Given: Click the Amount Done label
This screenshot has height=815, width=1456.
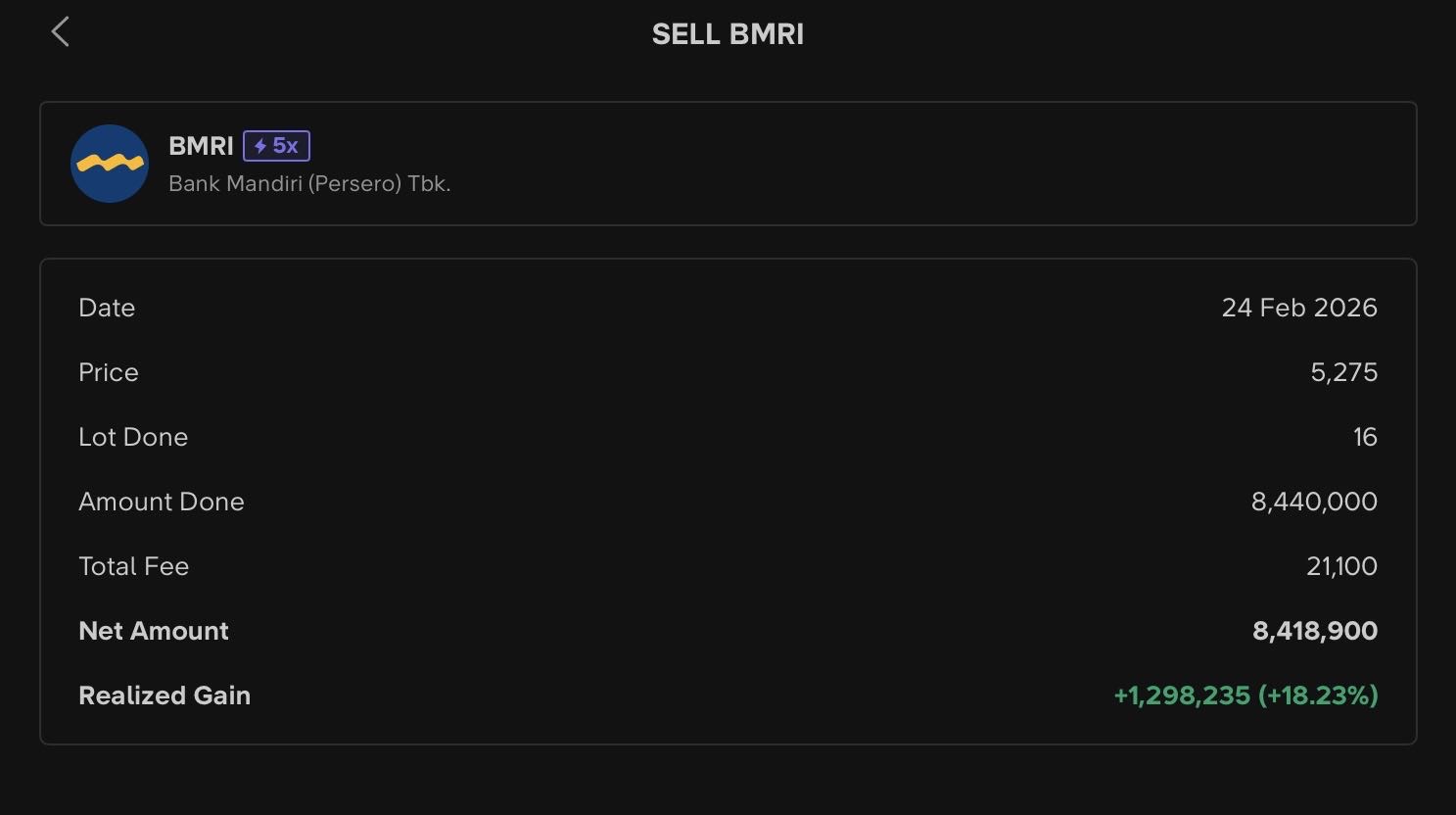Looking at the screenshot, I should (x=162, y=502).
